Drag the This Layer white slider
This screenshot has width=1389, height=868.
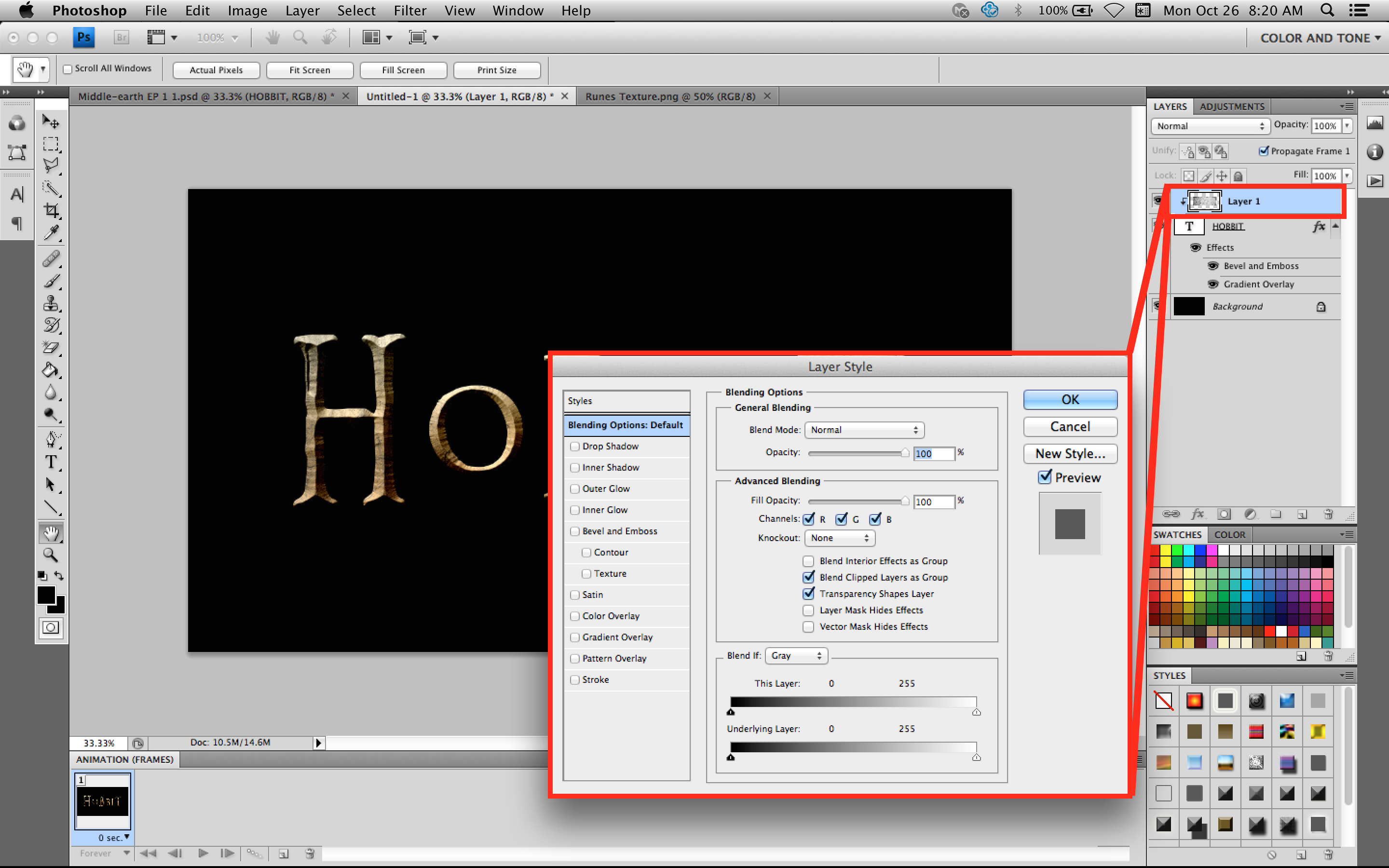pos(975,712)
